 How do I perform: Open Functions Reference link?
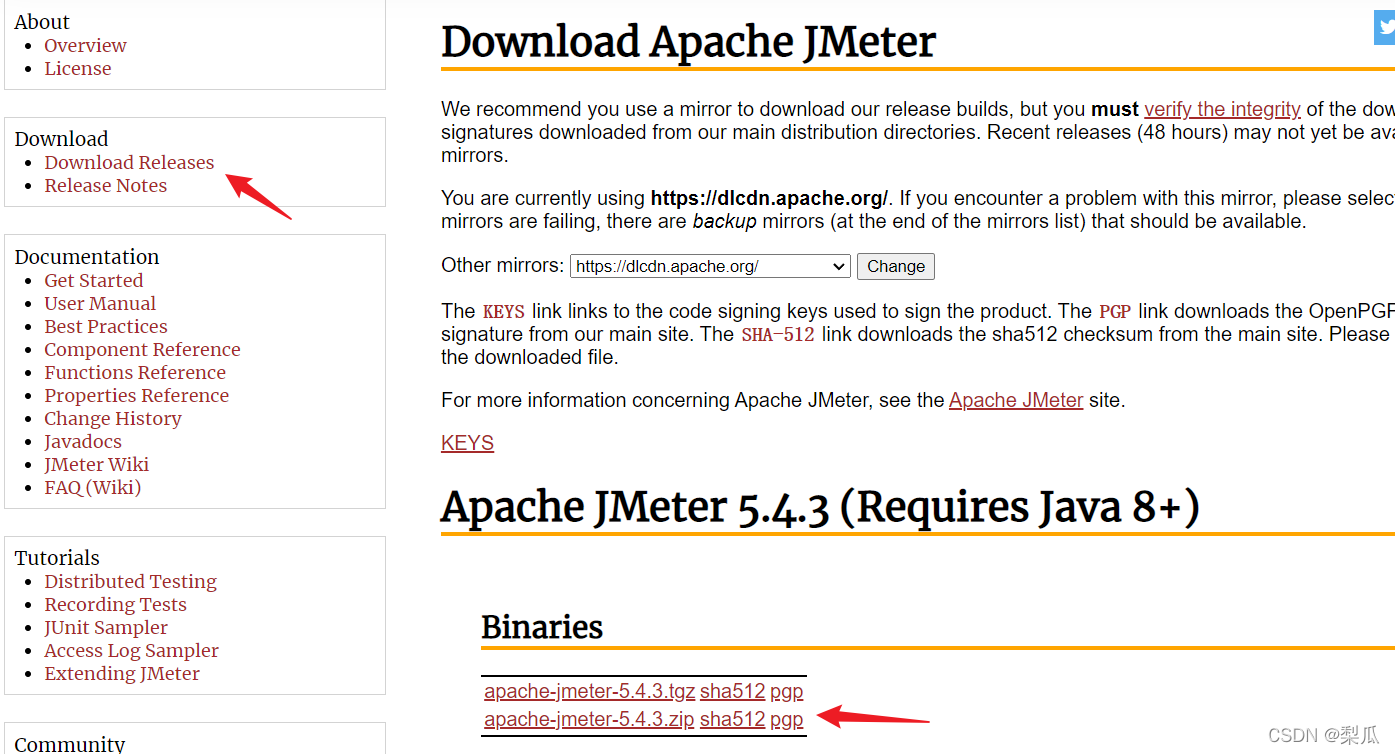click(135, 372)
